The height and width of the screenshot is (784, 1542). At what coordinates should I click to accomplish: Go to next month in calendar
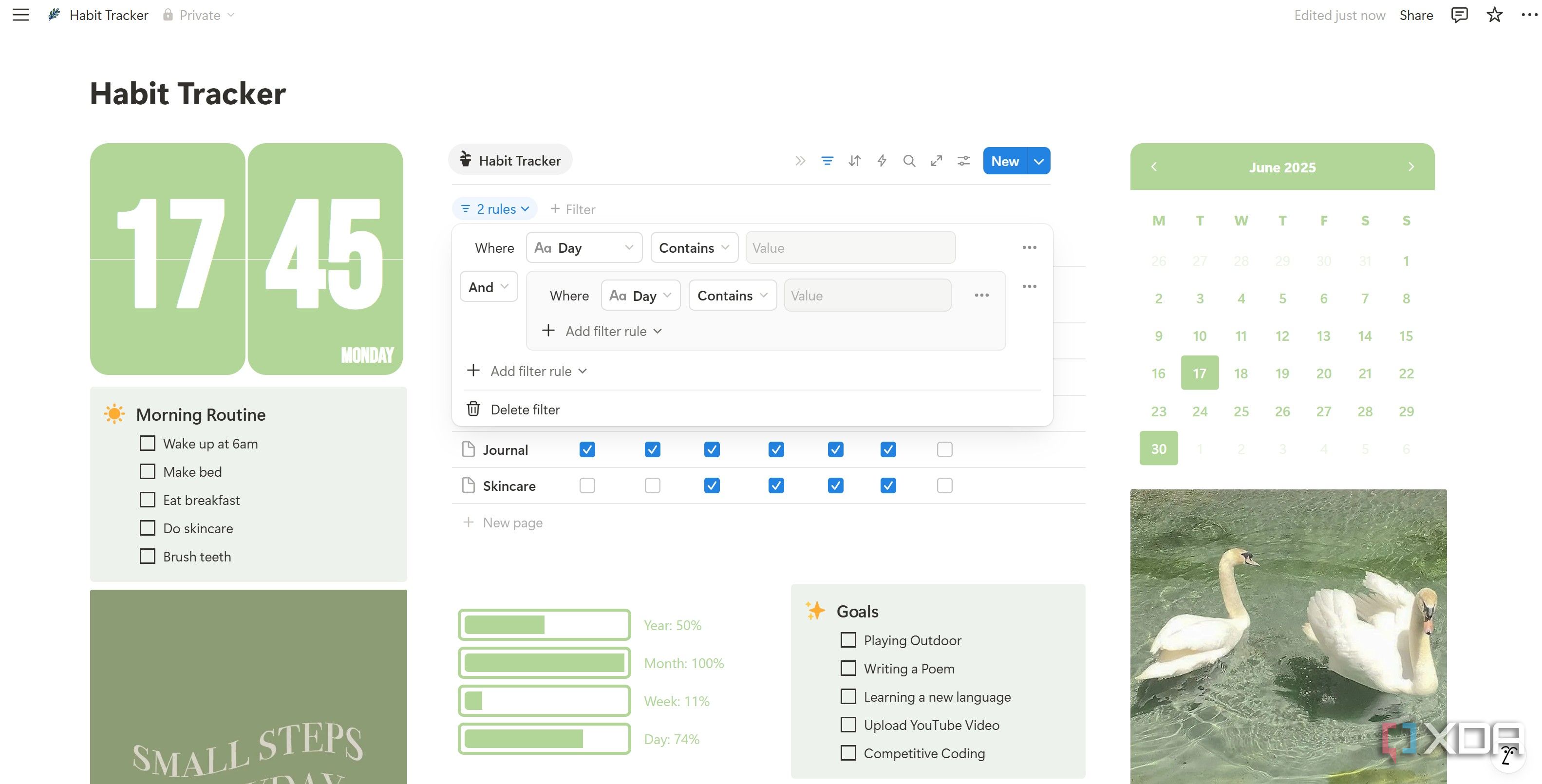pyautogui.click(x=1411, y=167)
